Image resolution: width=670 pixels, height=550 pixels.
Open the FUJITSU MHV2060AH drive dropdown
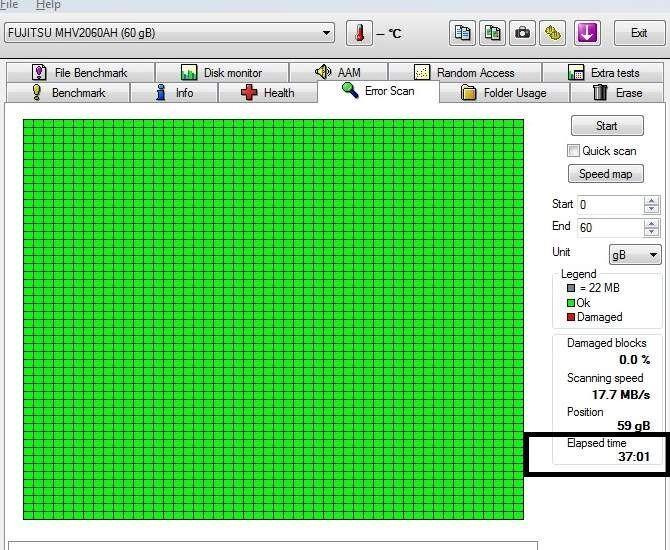pyautogui.click(x=169, y=33)
